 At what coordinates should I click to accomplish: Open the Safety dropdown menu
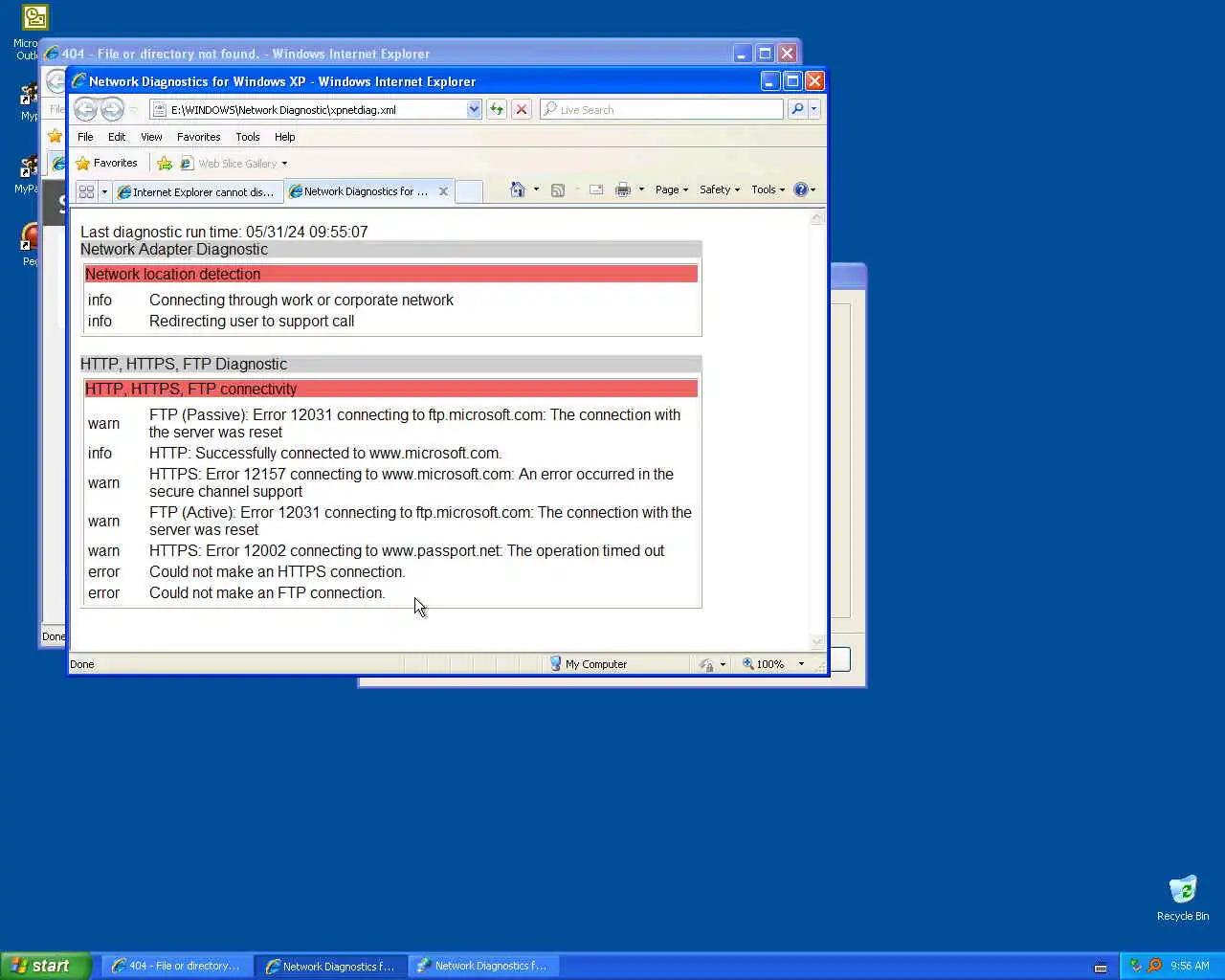point(720,189)
